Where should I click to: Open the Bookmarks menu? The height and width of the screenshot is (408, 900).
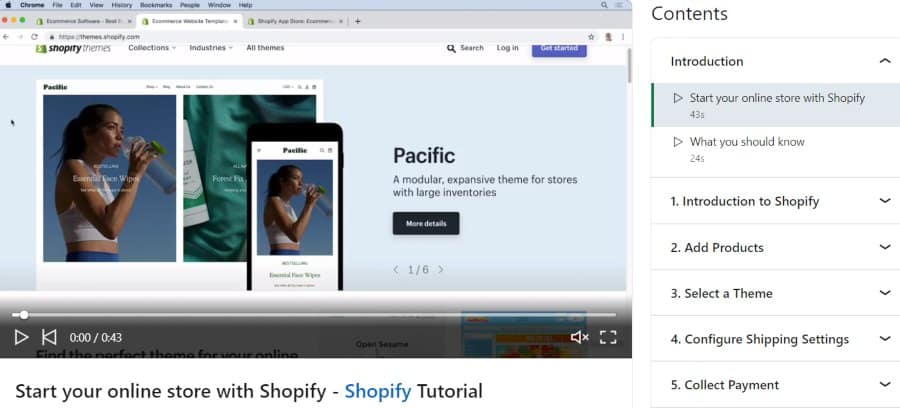click(156, 5)
